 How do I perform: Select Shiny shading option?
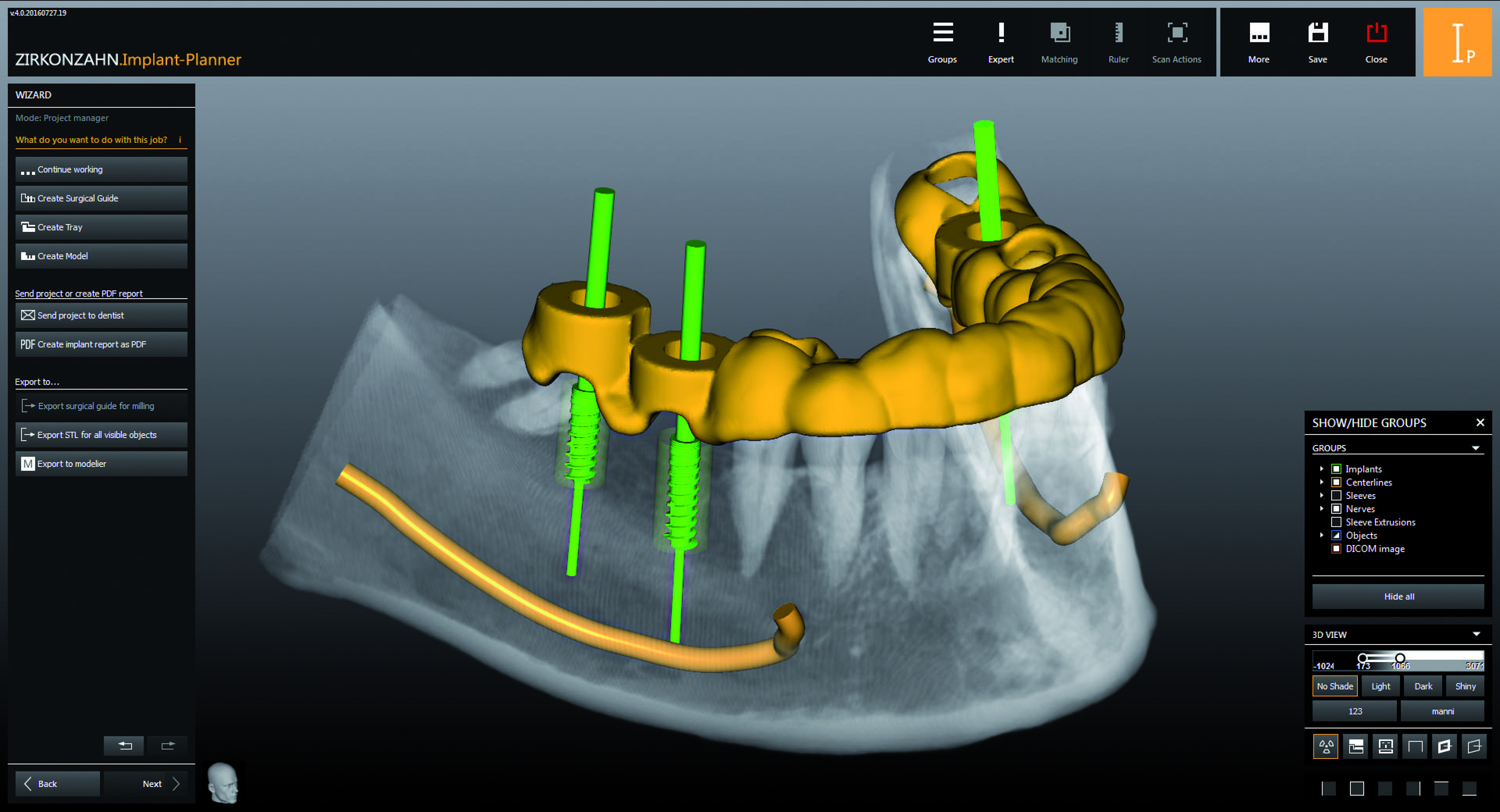coord(1466,686)
